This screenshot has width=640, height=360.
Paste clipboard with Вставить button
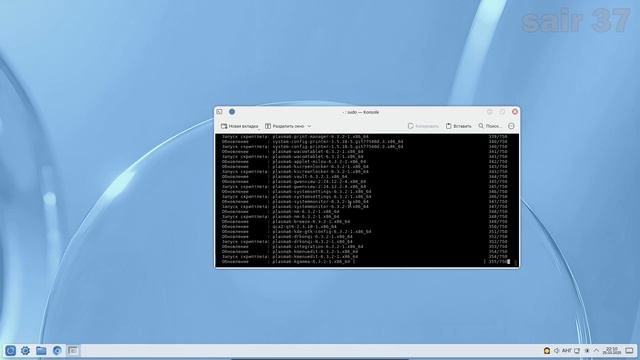(458, 126)
